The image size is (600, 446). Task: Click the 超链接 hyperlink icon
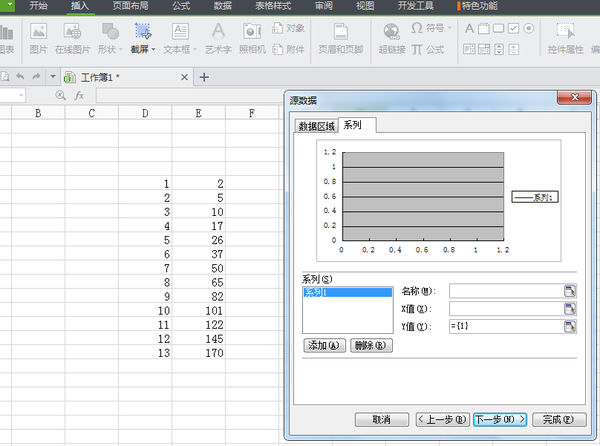tap(392, 37)
